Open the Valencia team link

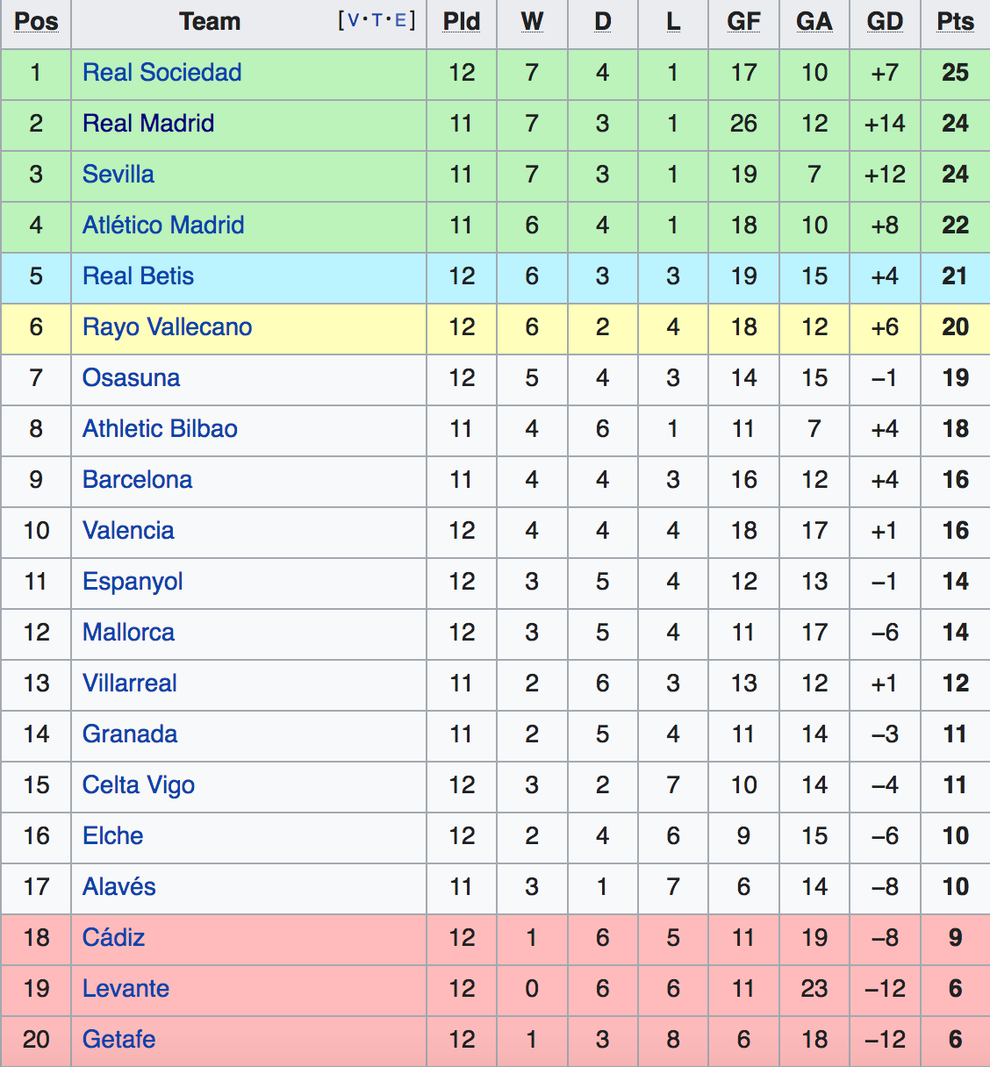pyautogui.click(x=129, y=530)
